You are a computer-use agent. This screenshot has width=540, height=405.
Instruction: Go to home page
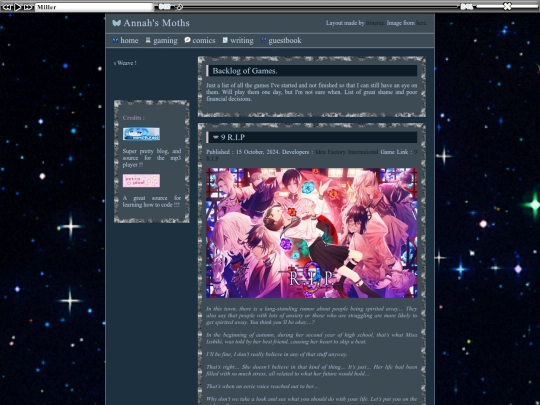tap(129, 40)
